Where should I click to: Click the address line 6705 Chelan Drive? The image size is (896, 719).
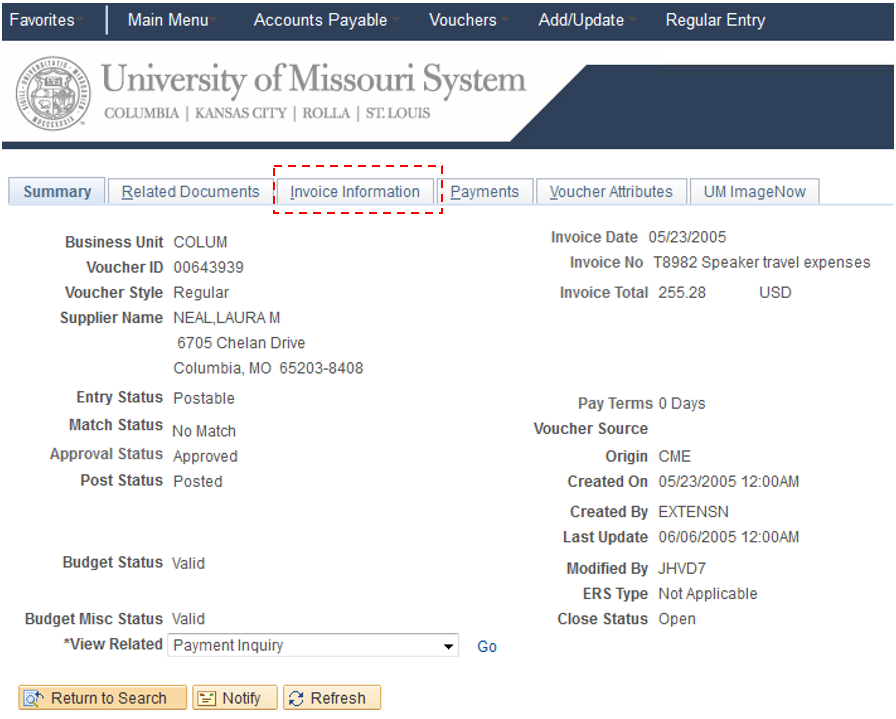[x=241, y=343]
